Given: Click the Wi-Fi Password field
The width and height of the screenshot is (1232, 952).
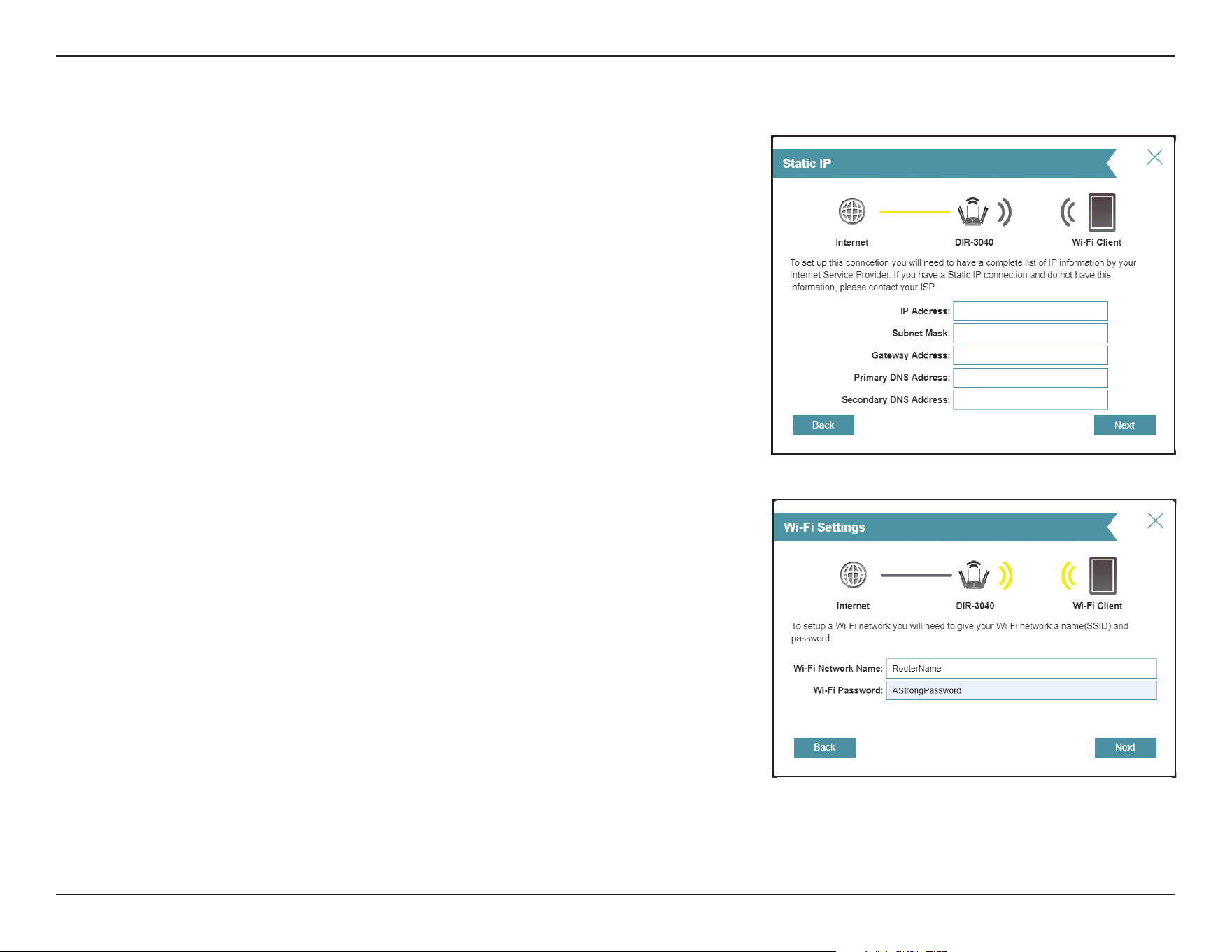Looking at the screenshot, I should click(x=1021, y=690).
